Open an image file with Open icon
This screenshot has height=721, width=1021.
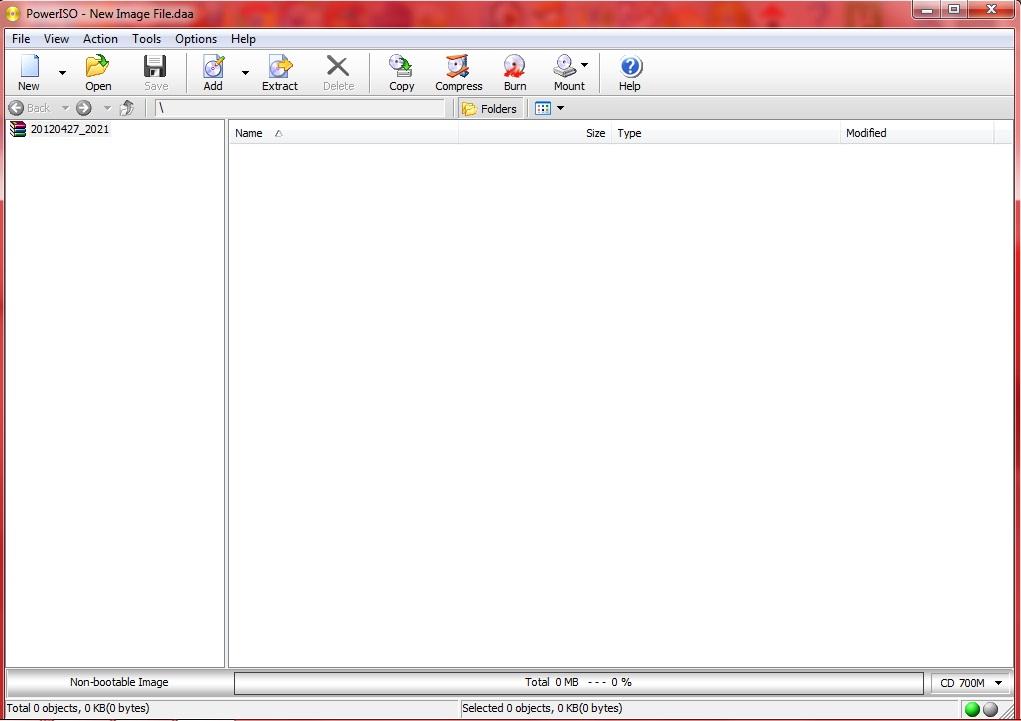click(98, 72)
